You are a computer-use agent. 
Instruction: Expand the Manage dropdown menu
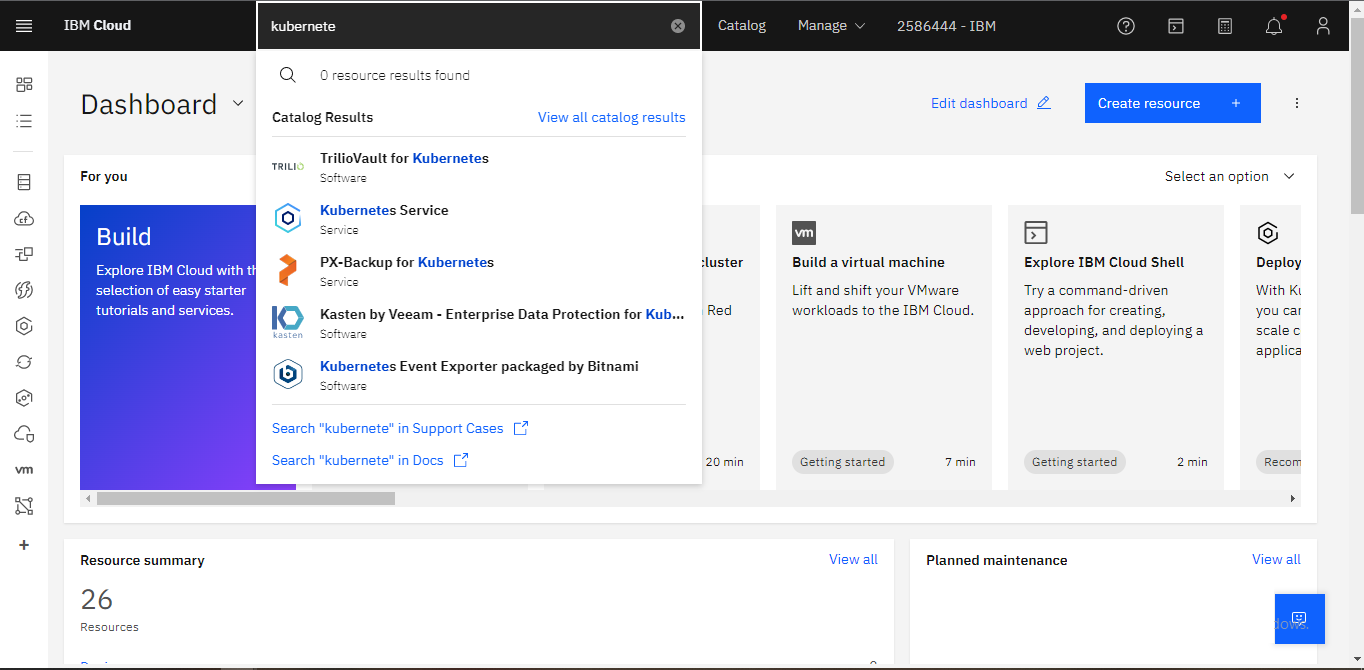click(x=831, y=26)
